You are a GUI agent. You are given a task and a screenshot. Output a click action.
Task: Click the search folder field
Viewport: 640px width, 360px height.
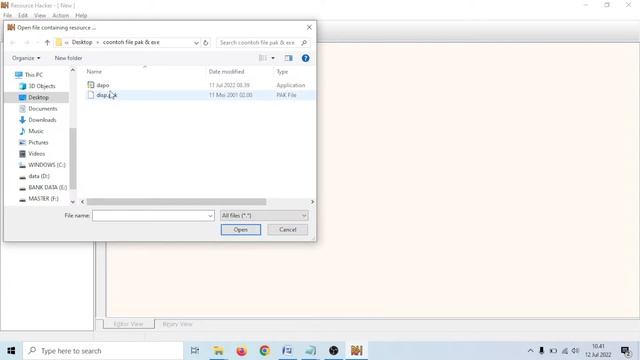(x=257, y=42)
